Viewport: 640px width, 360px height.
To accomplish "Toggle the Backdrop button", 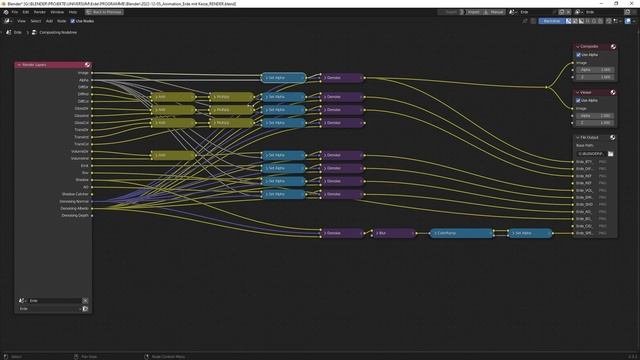I will pos(551,21).
